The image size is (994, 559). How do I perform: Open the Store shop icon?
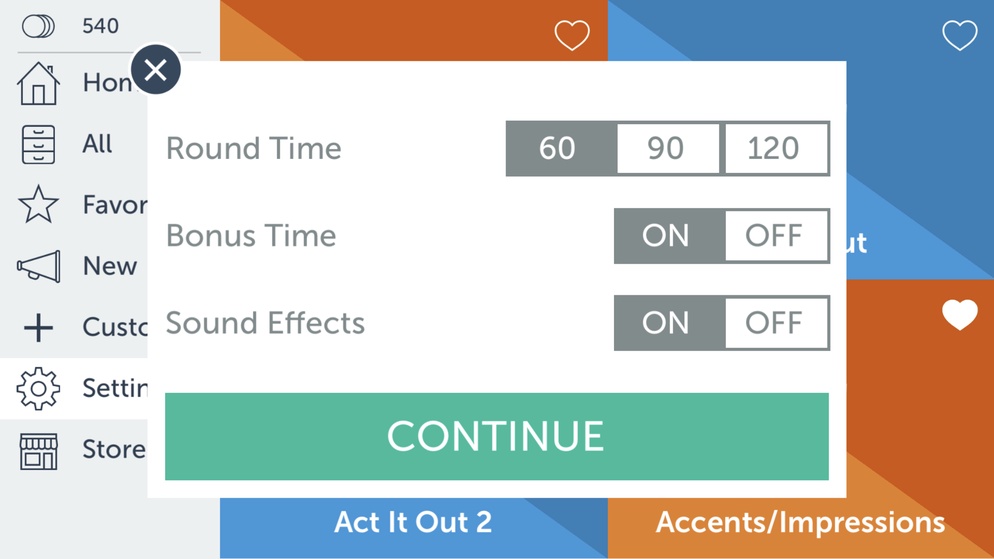point(38,451)
